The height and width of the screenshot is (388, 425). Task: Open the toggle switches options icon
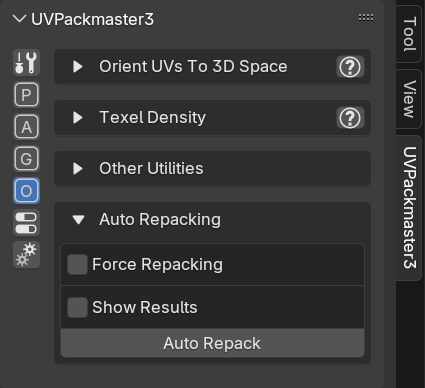point(26,223)
